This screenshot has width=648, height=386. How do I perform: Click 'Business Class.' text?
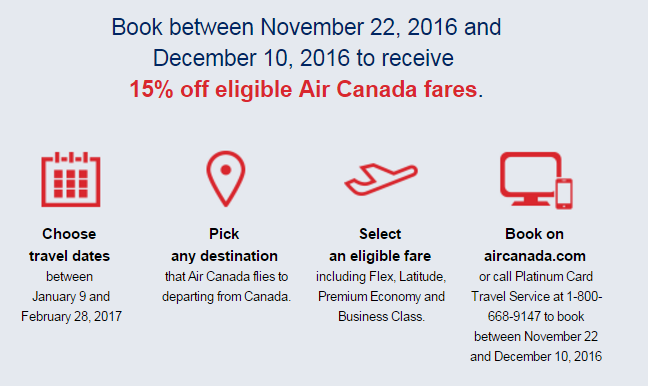point(381,316)
